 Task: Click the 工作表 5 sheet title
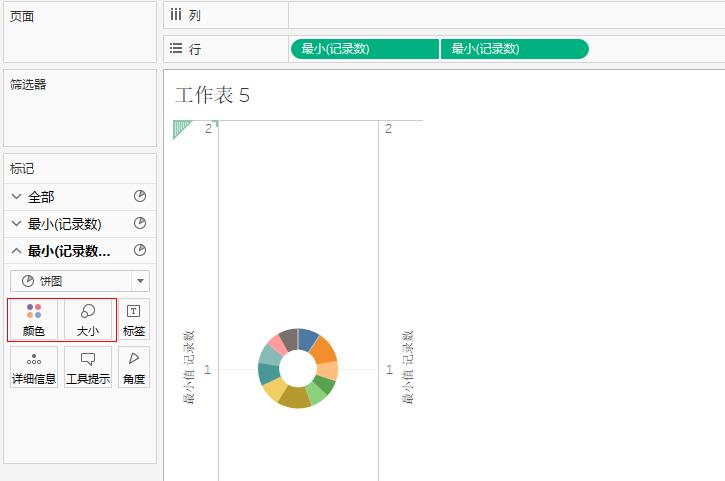click(x=213, y=96)
